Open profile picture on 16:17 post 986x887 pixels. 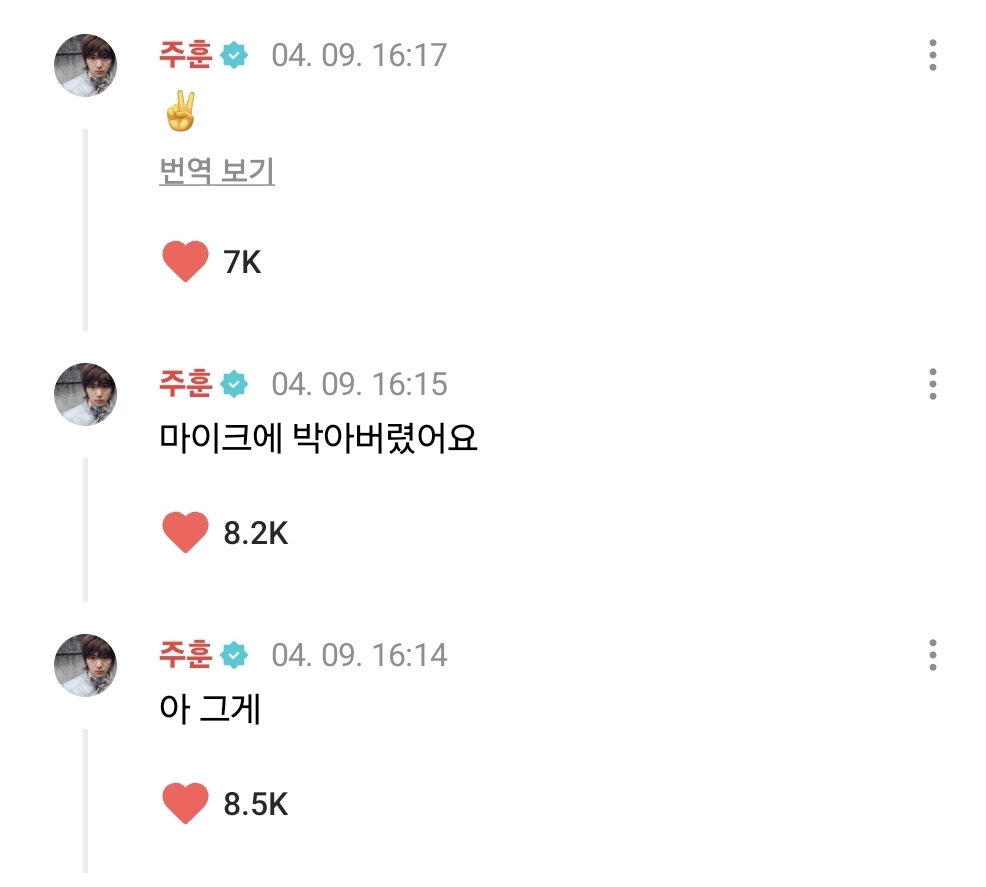point(85,65)
